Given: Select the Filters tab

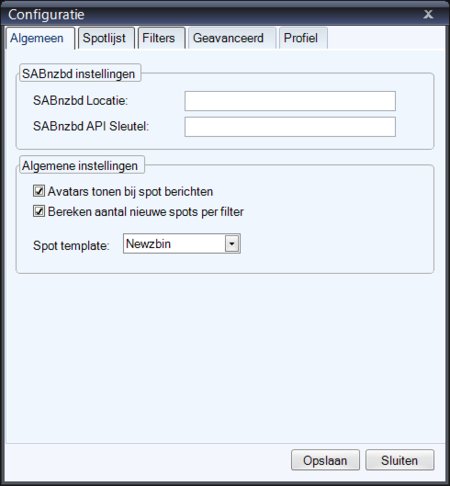Looking at the screenshot, I should coord(161,38).
